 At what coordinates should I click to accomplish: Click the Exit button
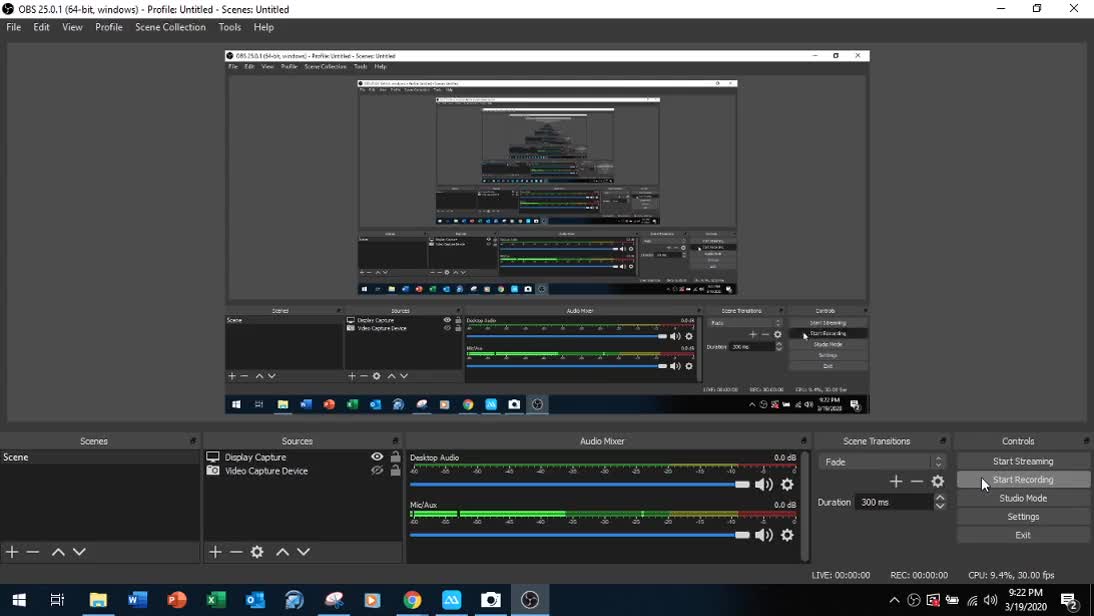tap(1023, 535)
